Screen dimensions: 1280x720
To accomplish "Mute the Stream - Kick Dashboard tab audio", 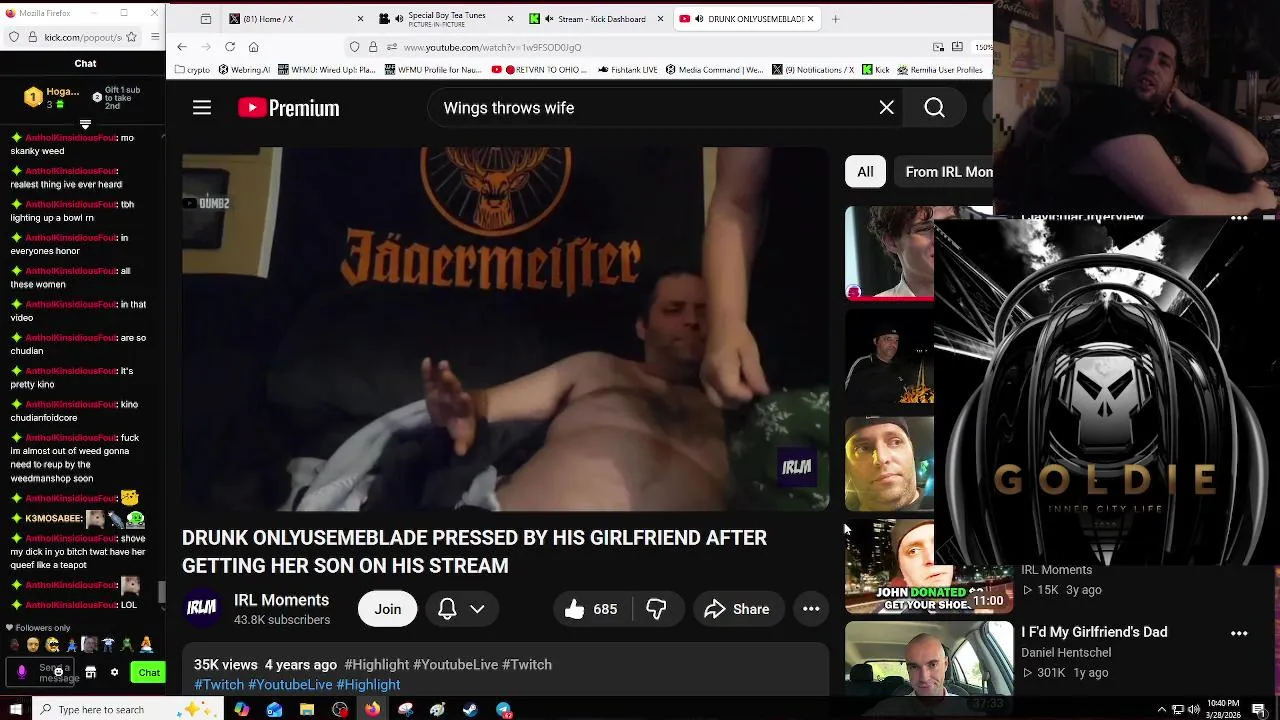I will pyautogui.click(x=548, y=19).
